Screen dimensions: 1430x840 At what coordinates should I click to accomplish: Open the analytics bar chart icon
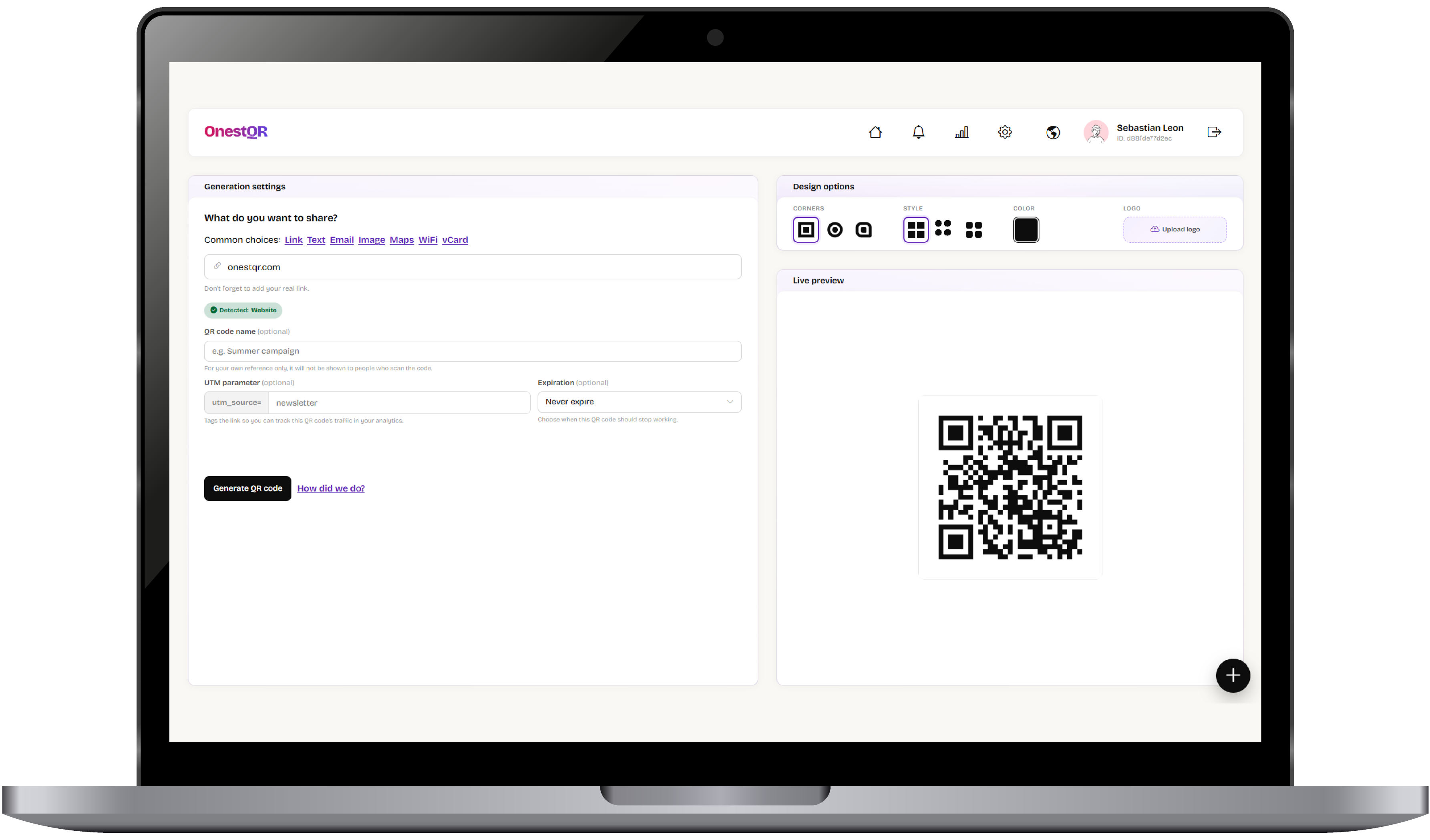point(962,132)
